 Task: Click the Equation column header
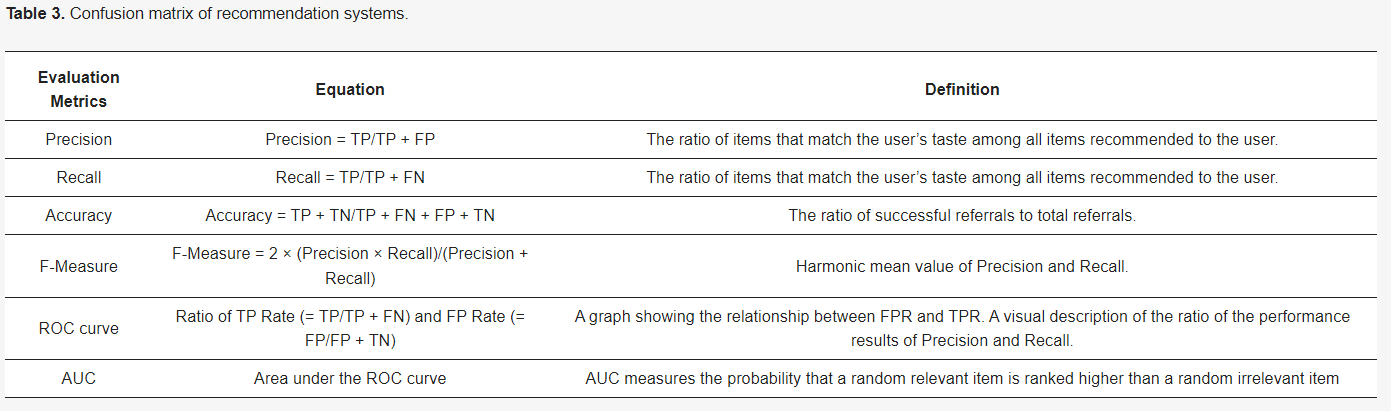click(x=350, y=89)
